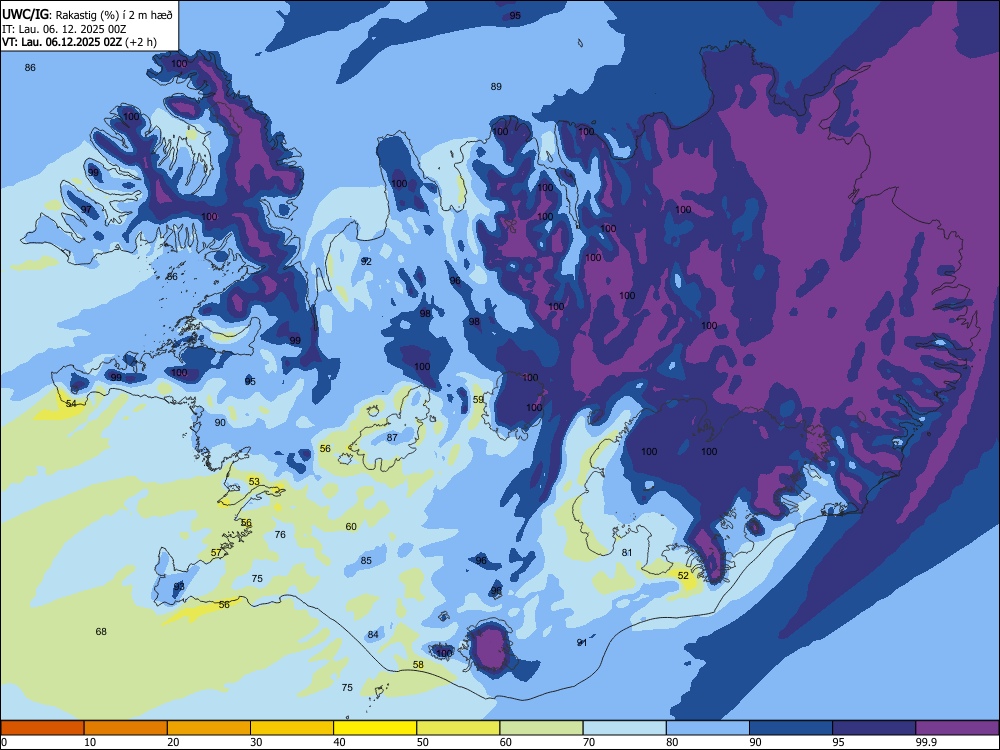Click the '70' legend tick label
The image size is (1000, 750).
pyautogui.click(x=589, y=742)
